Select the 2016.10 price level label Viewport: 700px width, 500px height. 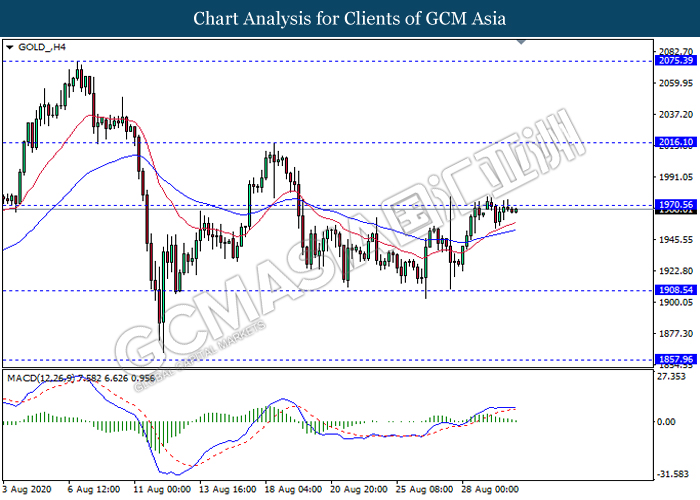point(676,142)
